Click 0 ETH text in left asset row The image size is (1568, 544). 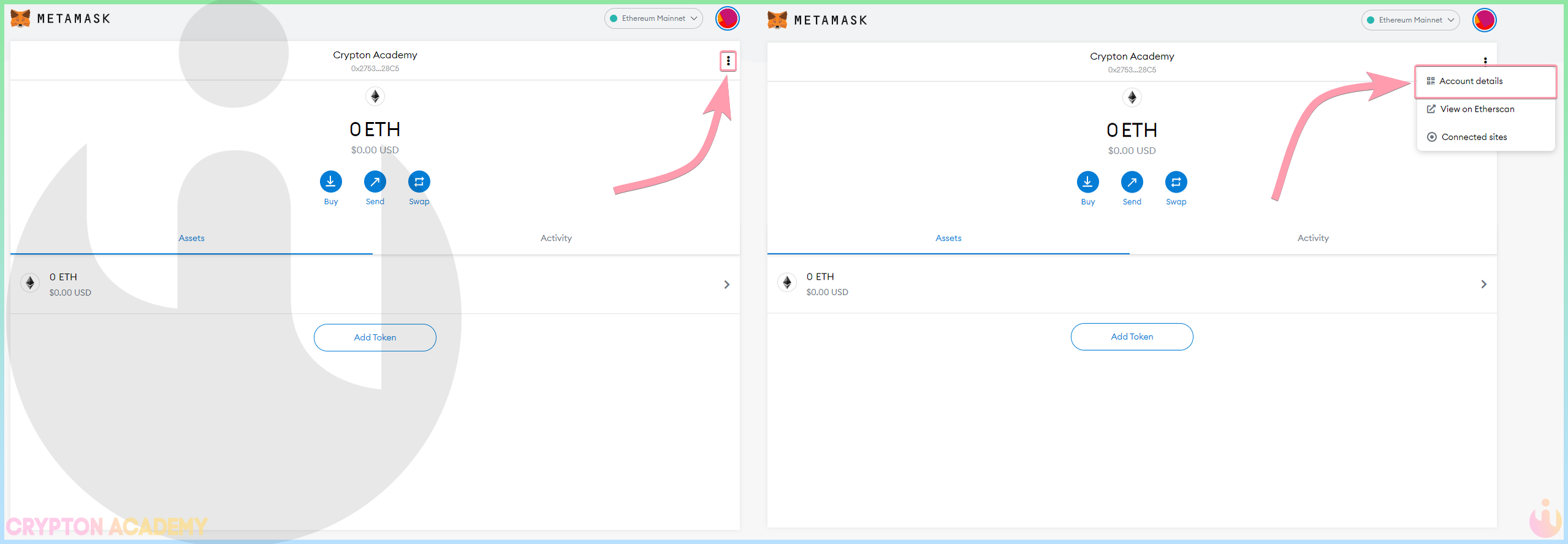tap(63, 277)
